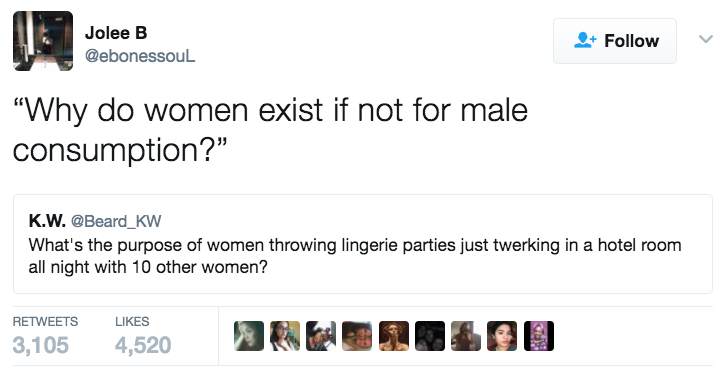
Task: Open Jolee B's profile picture
Action: [x=43, y=41]
